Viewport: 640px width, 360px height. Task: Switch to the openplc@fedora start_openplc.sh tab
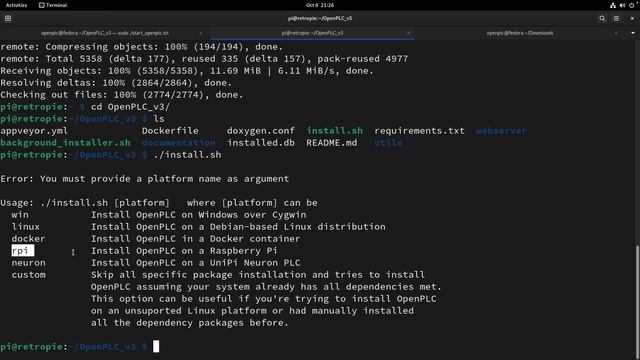pos(104,33)
